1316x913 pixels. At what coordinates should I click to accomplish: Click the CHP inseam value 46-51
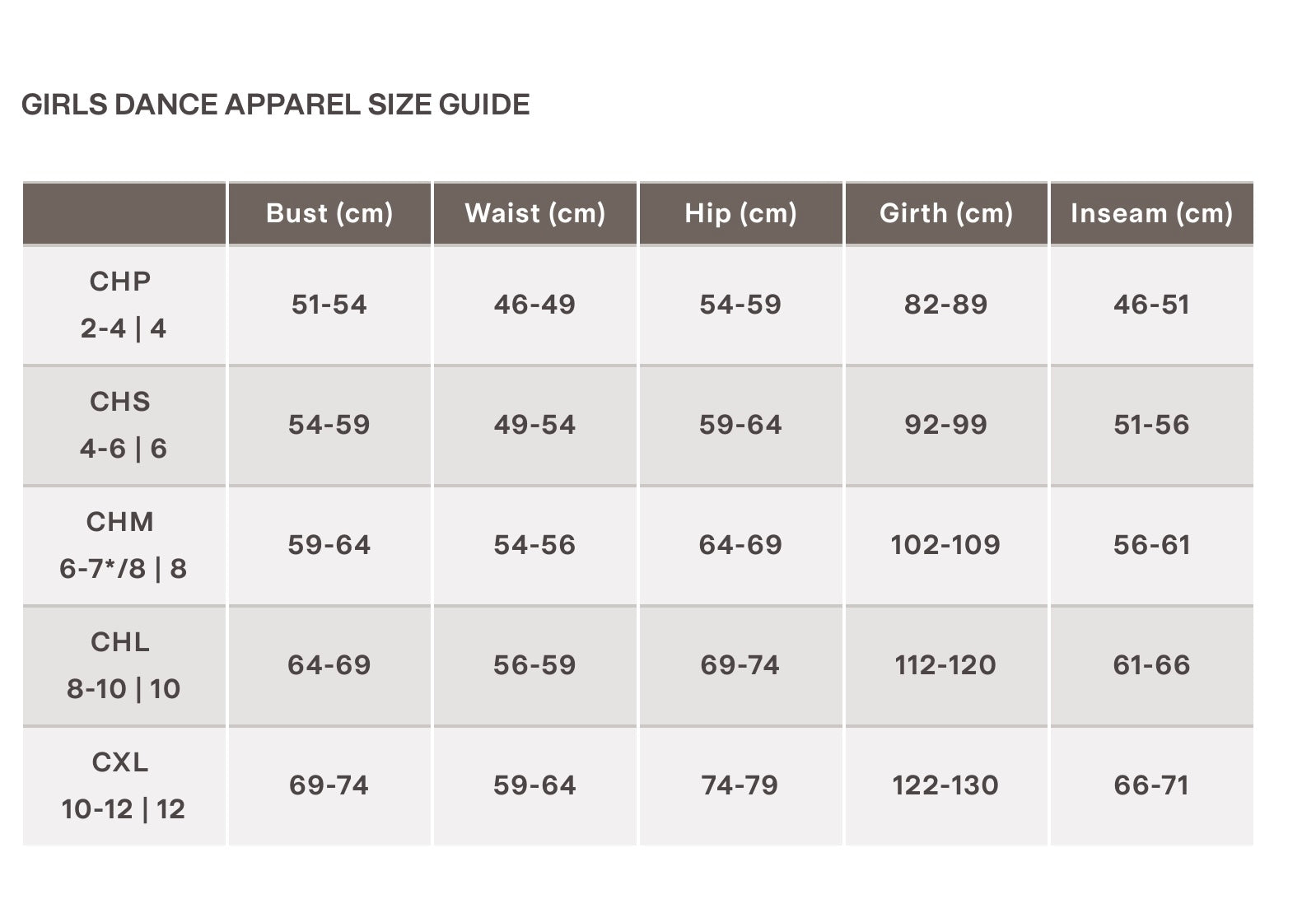coord(1151,305)
